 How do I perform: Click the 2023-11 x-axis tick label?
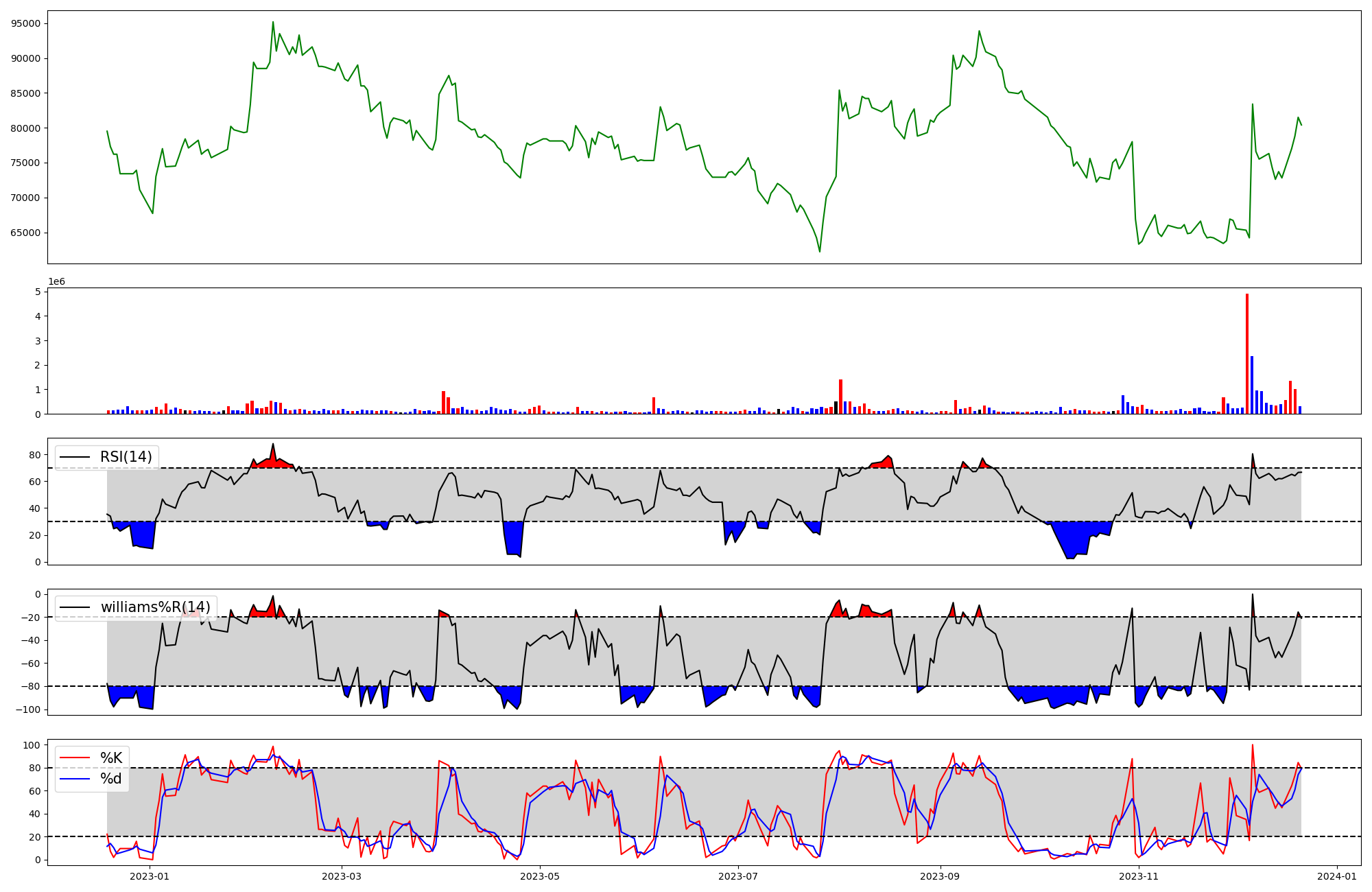click(1138, 876)
